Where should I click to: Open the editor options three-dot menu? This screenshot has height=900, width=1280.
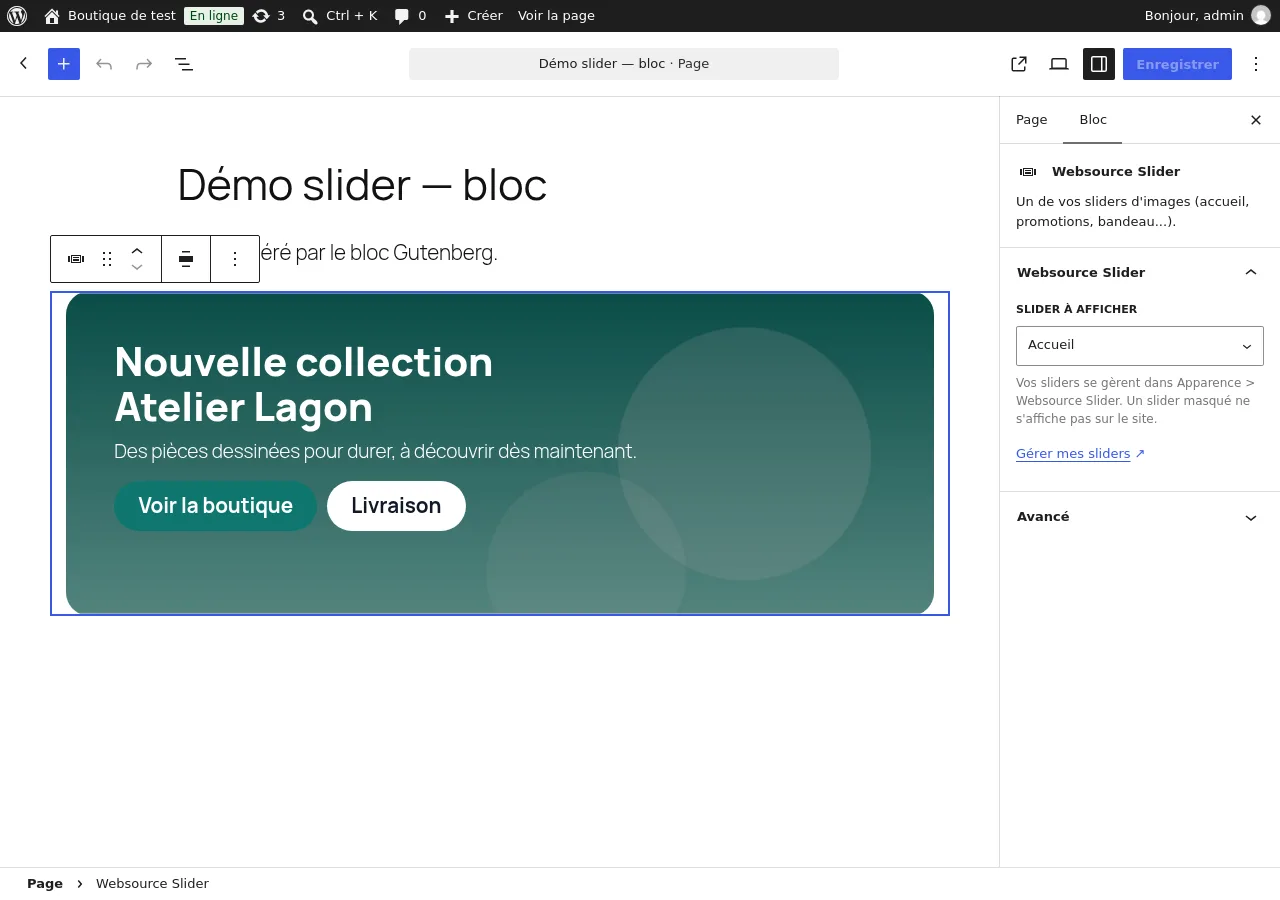click(x=1256, y=64)
